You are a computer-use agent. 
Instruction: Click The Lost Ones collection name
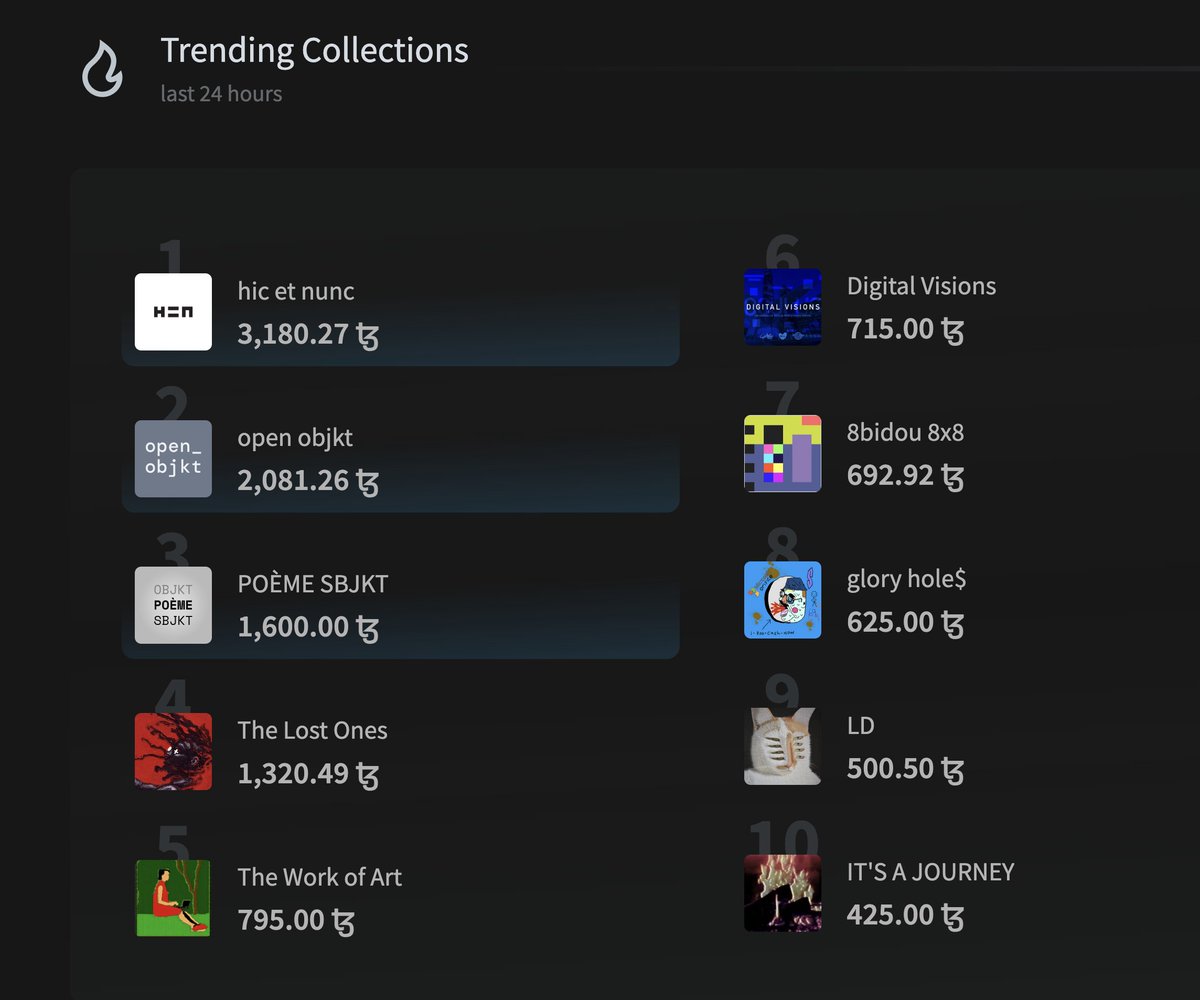(312, 730)
